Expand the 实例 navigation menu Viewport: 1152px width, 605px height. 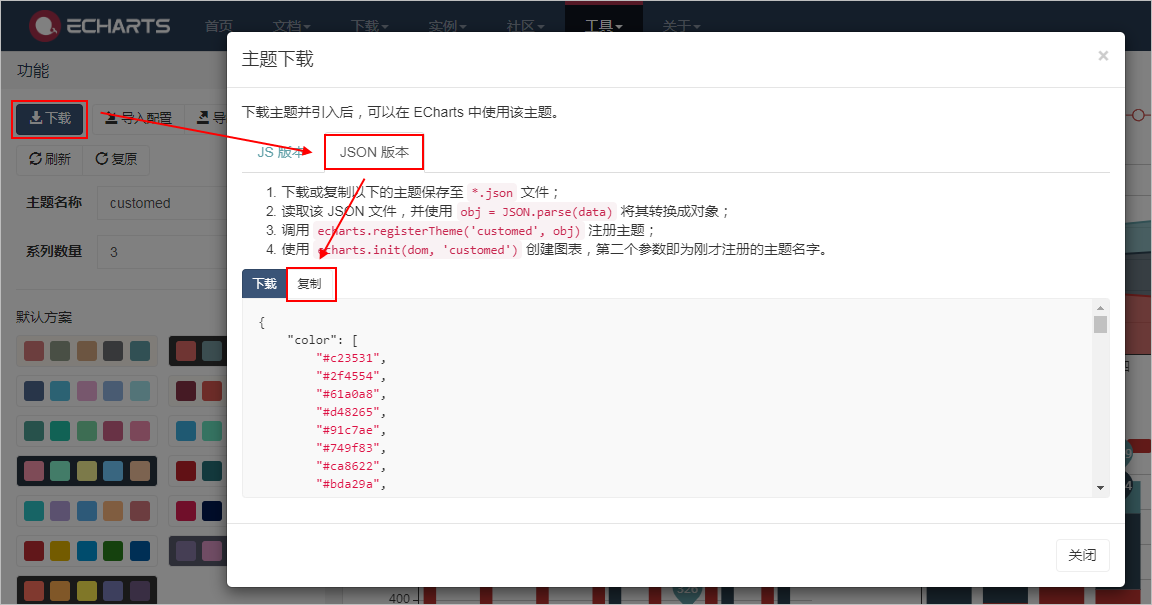(447, 26)
